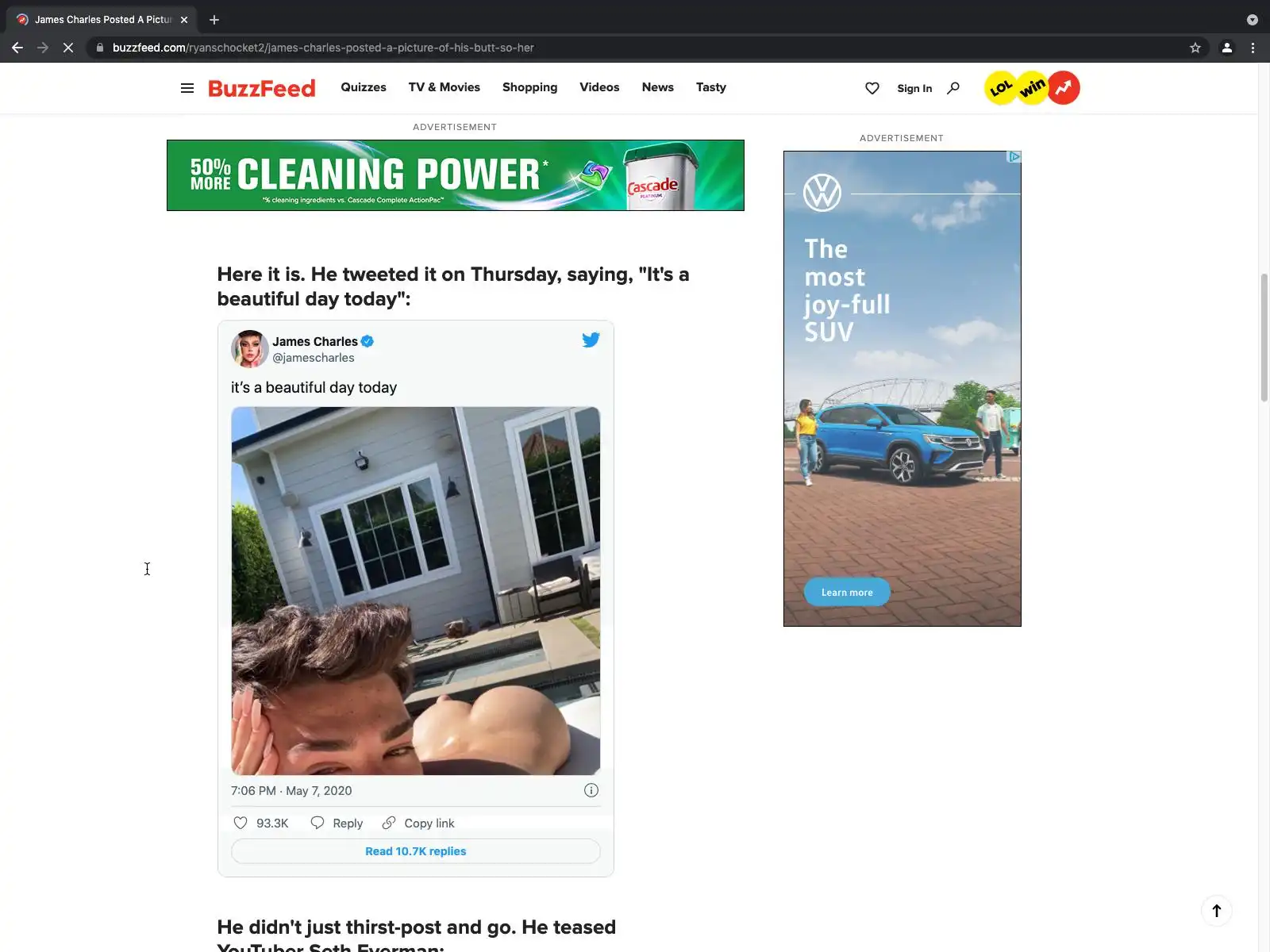Click the Sign In link
This screenshot has height=952, width=1270.
pyautogui.click(x=914, y=88)
